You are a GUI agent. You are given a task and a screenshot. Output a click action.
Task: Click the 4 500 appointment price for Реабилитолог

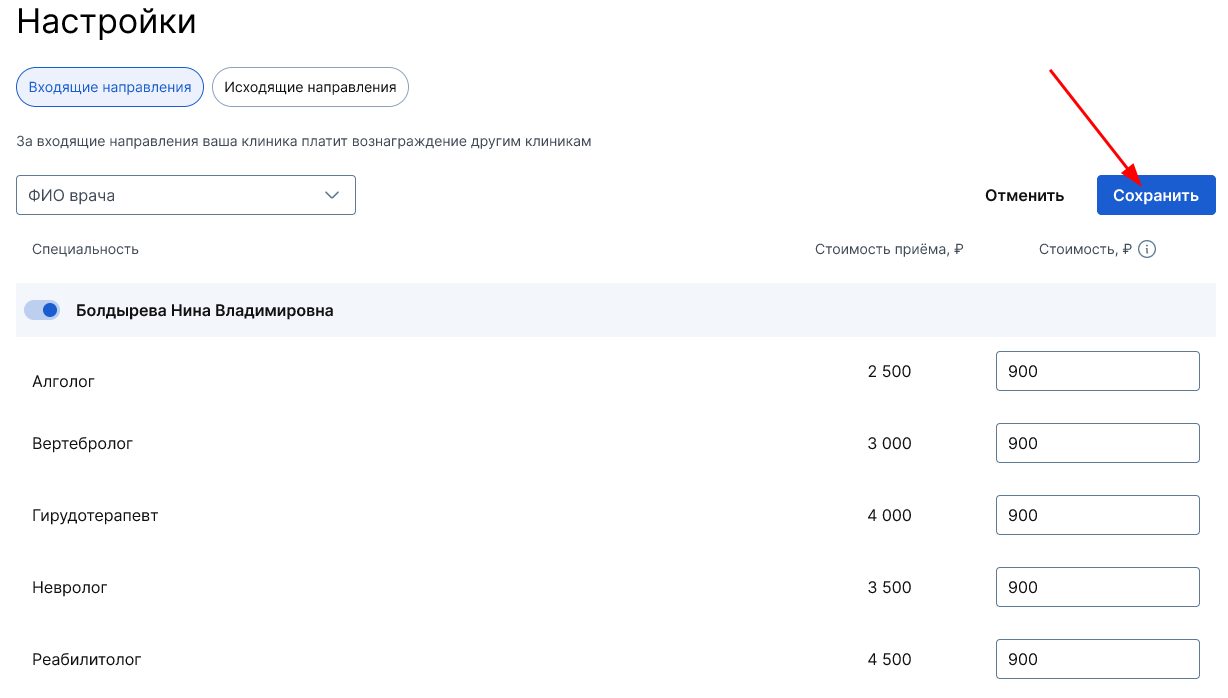[889, 659]
